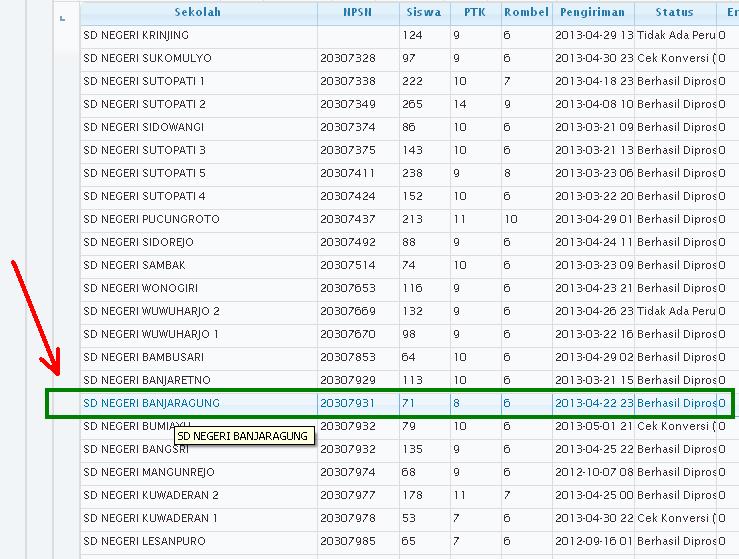Click the Siswa count 265
The image size is (739, 559).
[x=412, y=105]
